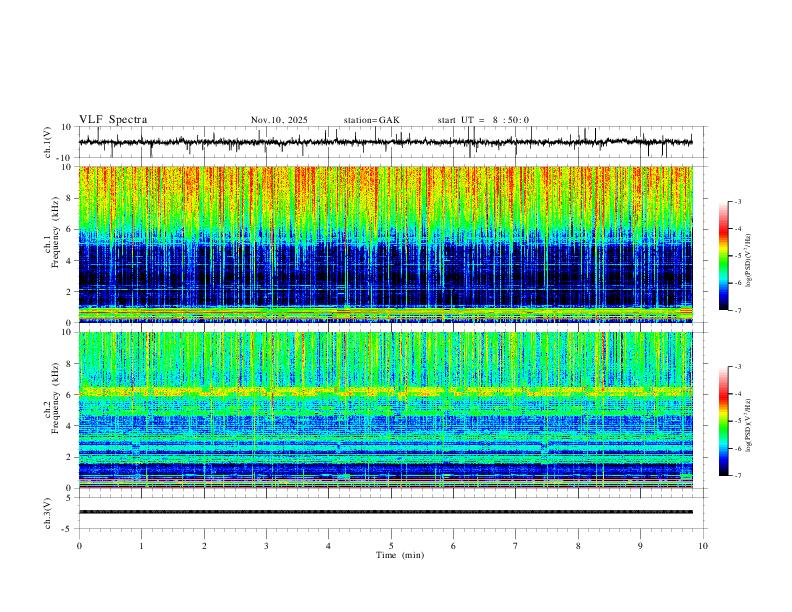The image size is (792, 612).
Task: Click time axis tick label 7
Action: [516, 546]
